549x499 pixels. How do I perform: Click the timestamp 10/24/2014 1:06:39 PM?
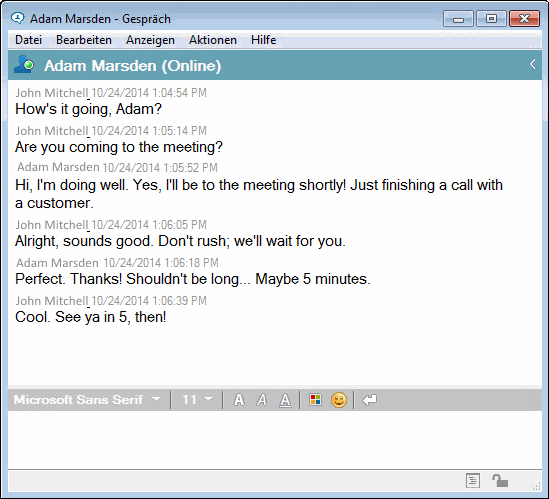(x=149, y=301)
